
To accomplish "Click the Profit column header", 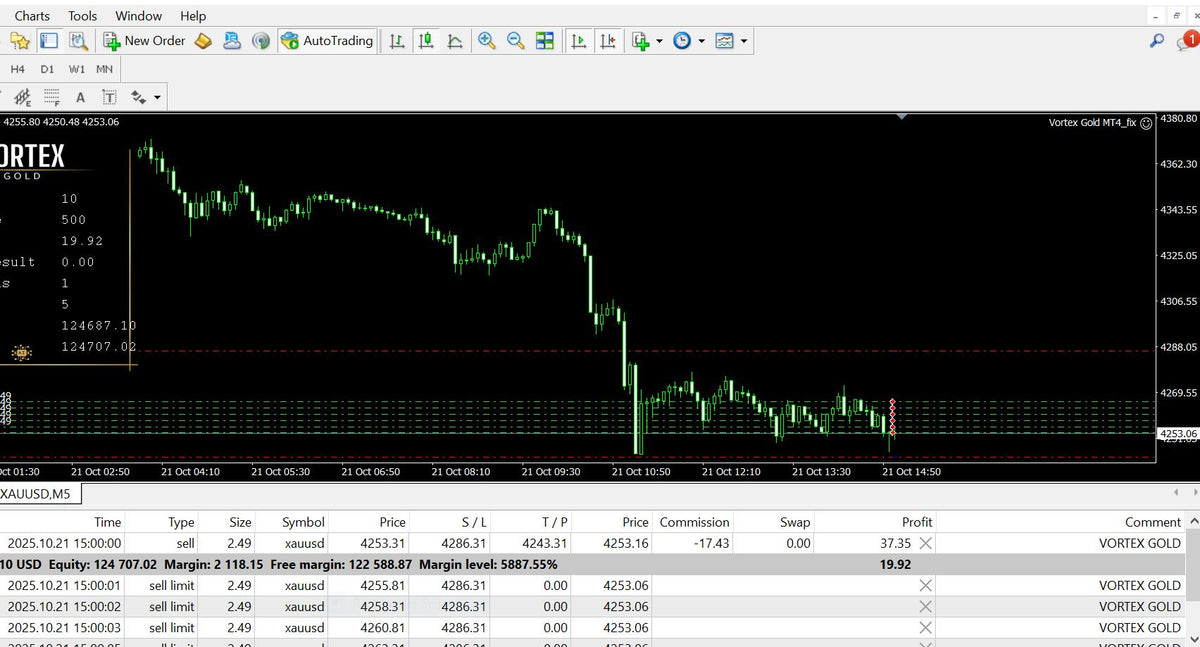I will tap(916, 522).
